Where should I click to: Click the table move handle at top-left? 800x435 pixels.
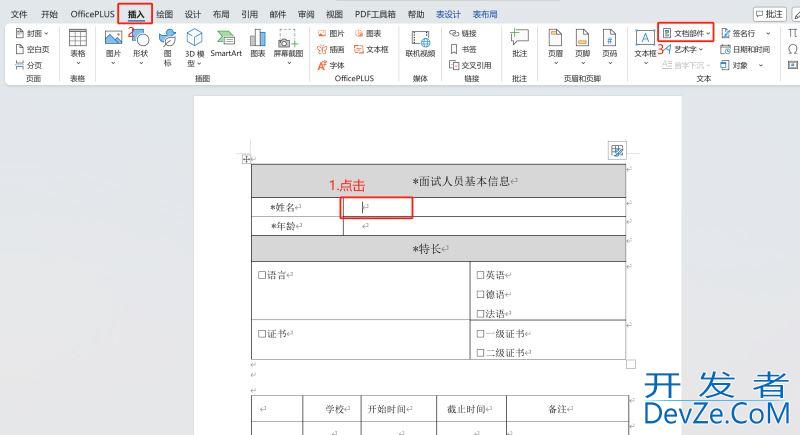(245, 158)
